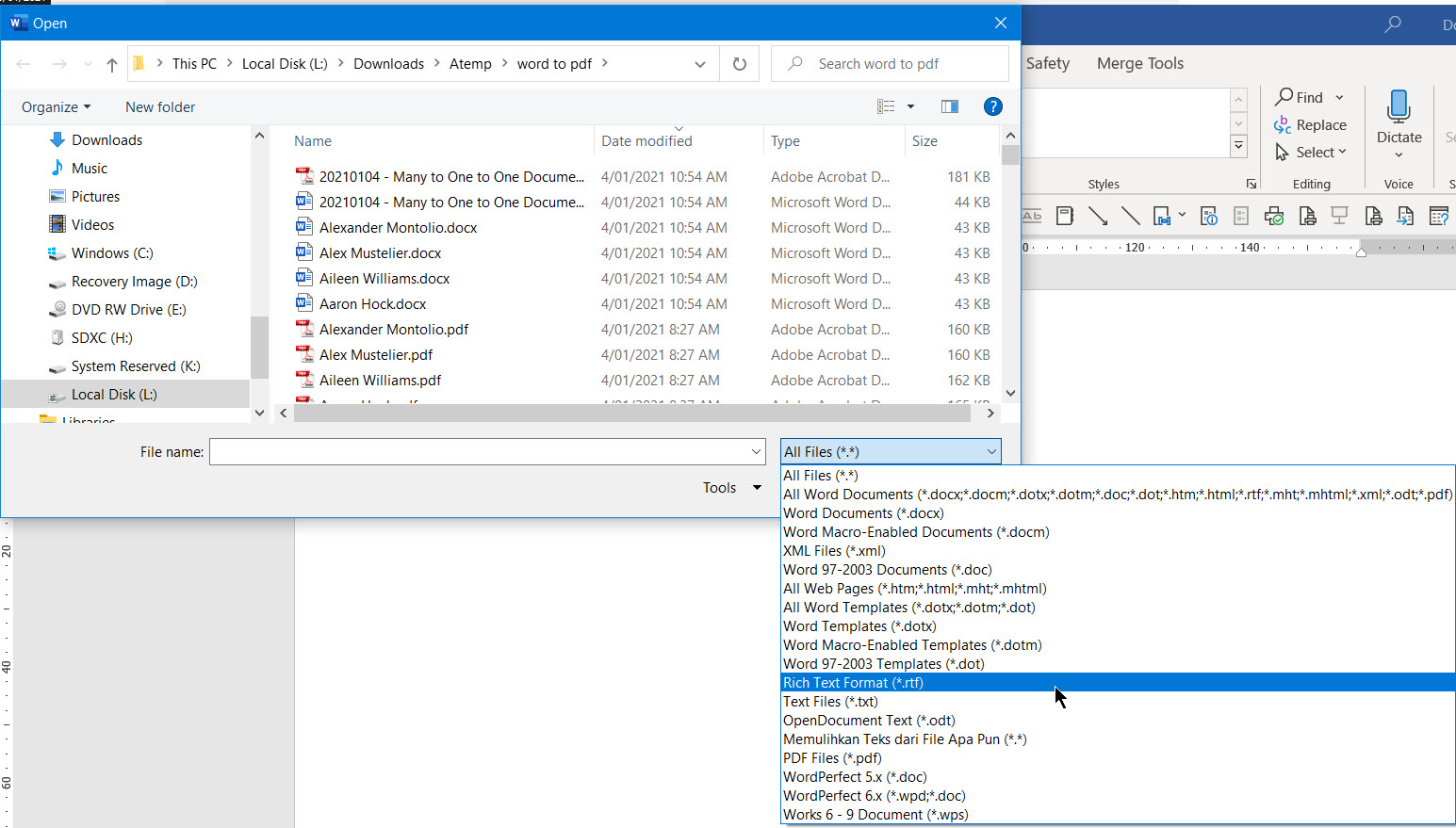Viewport: 1456px width, 828px height.
Task: Switch to the Safety ribbon tab in Word
Action: 1048,63
